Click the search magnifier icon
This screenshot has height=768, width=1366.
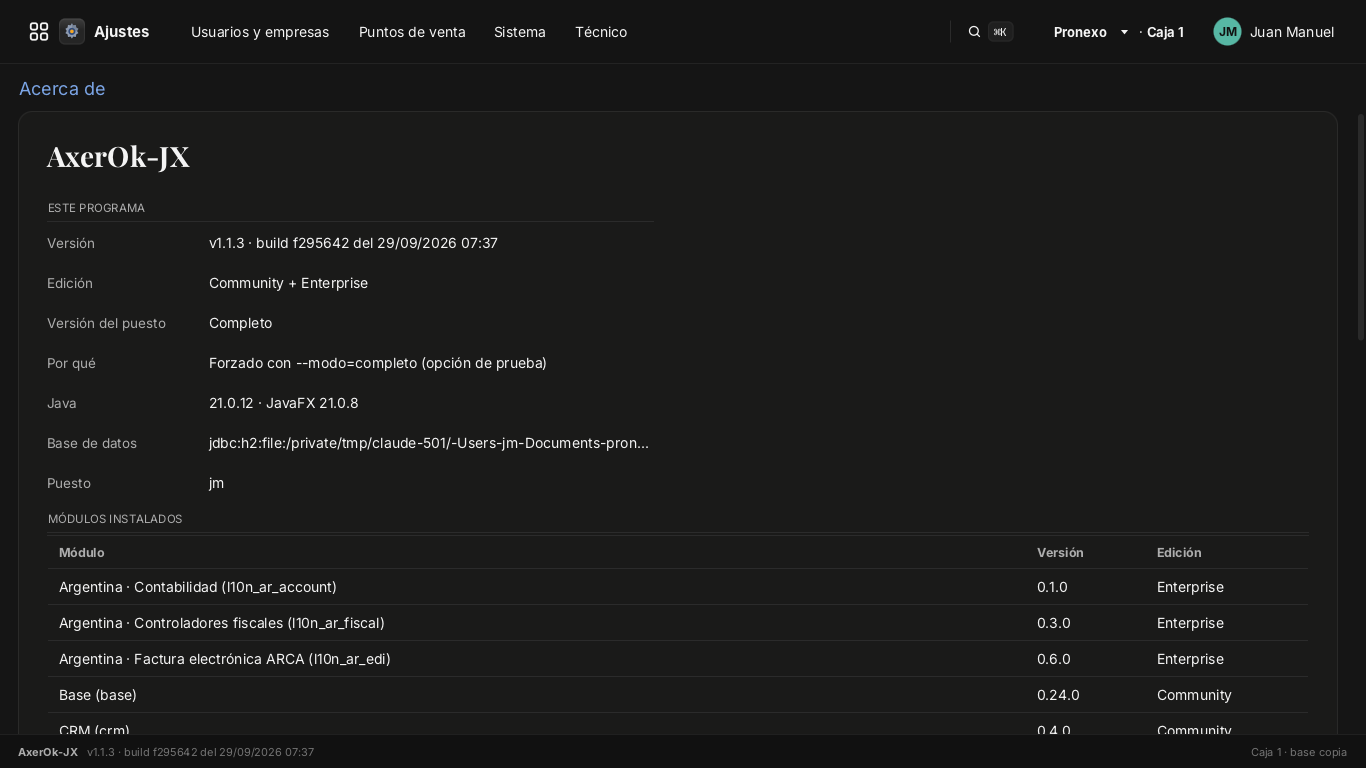[x=974, y=32]
